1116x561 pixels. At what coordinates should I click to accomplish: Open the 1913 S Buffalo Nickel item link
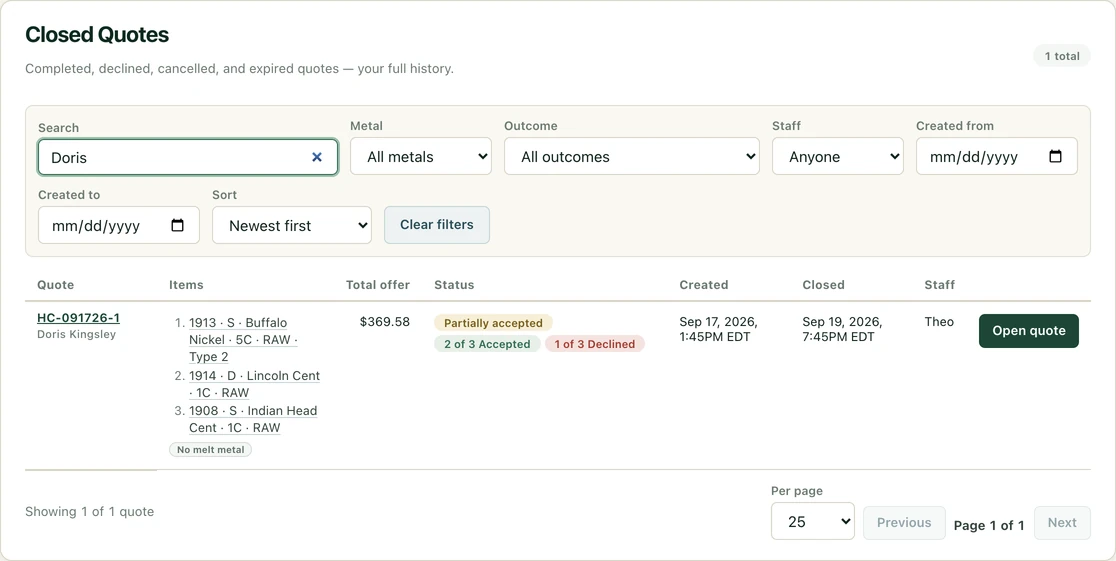243,340
